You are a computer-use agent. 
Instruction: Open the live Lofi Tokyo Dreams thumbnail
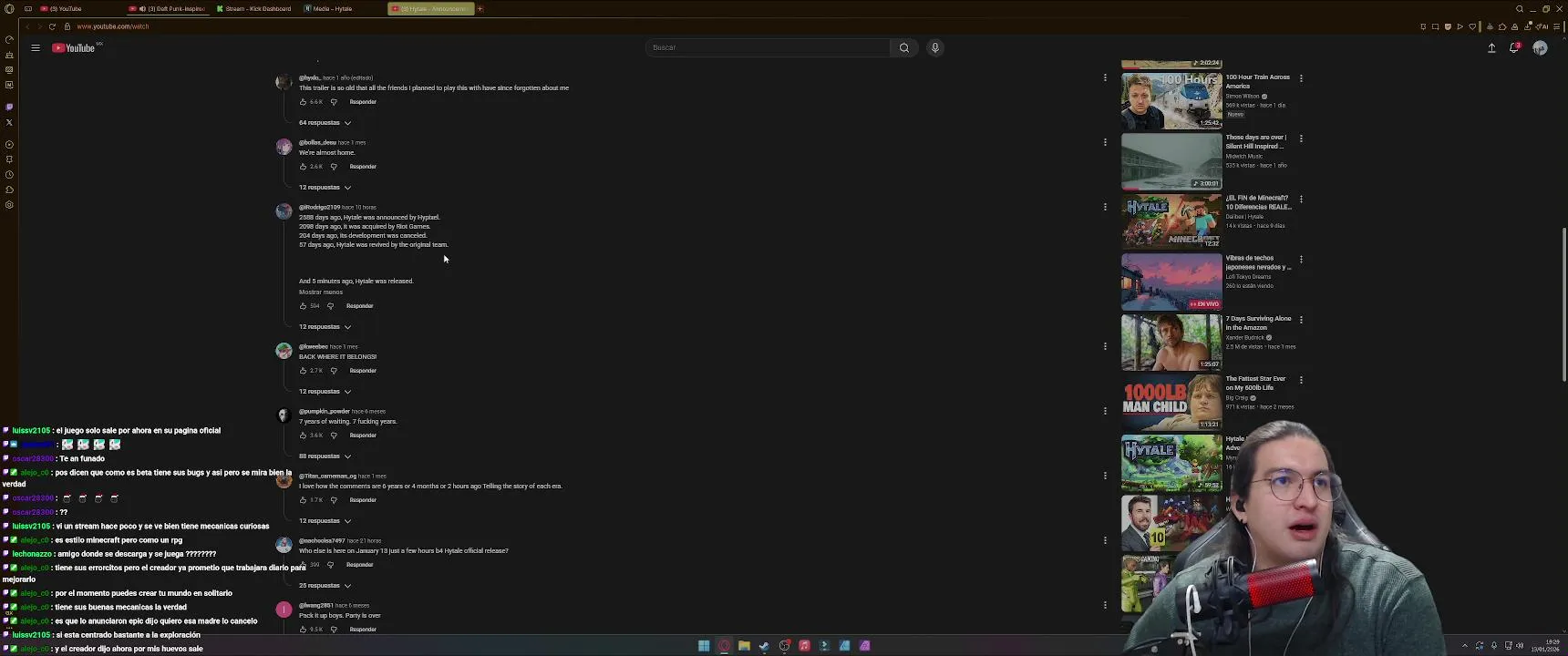pyautogui.click(x=1171, y=282)
